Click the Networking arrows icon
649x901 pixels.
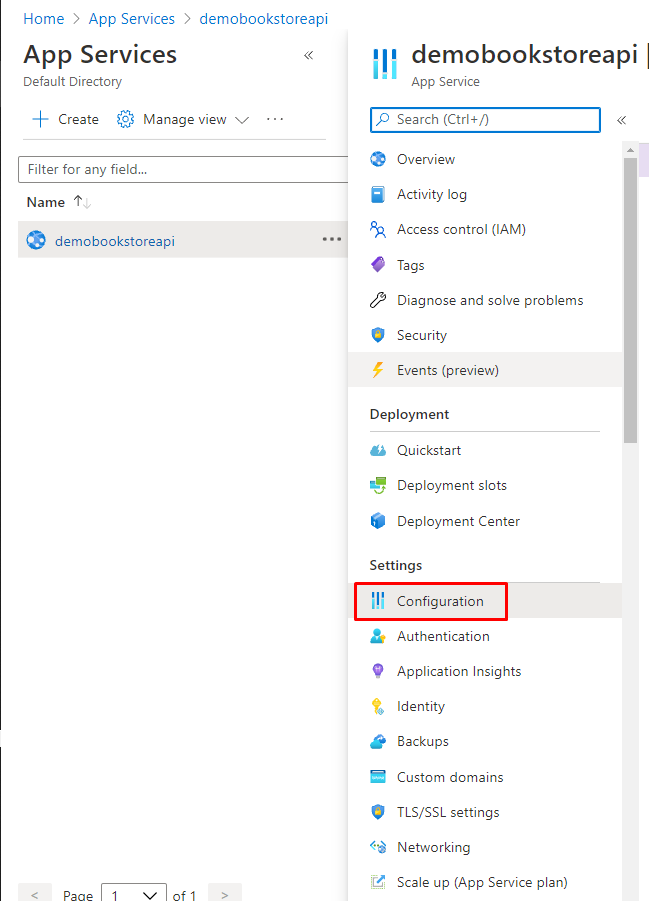378,847
